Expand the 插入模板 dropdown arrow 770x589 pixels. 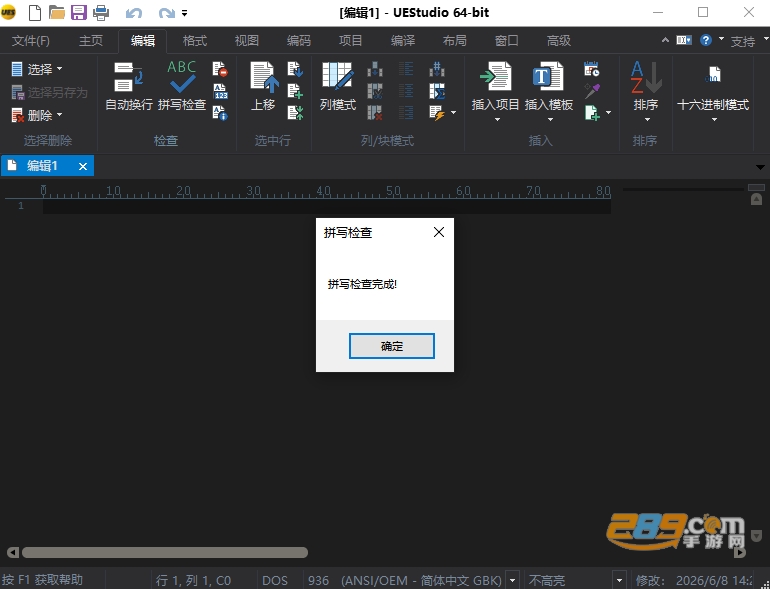tap(550, 119)
